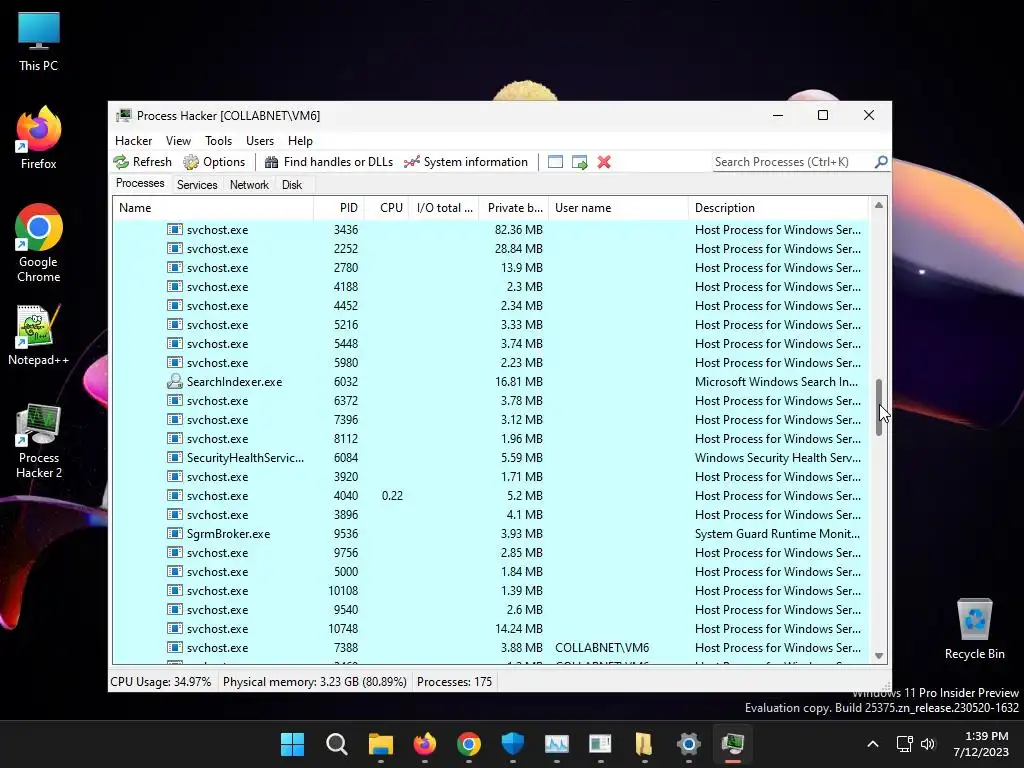The image size is (1024, 768).
Task: Select svchost.exe with PID 2252
Action: point(490,249)
